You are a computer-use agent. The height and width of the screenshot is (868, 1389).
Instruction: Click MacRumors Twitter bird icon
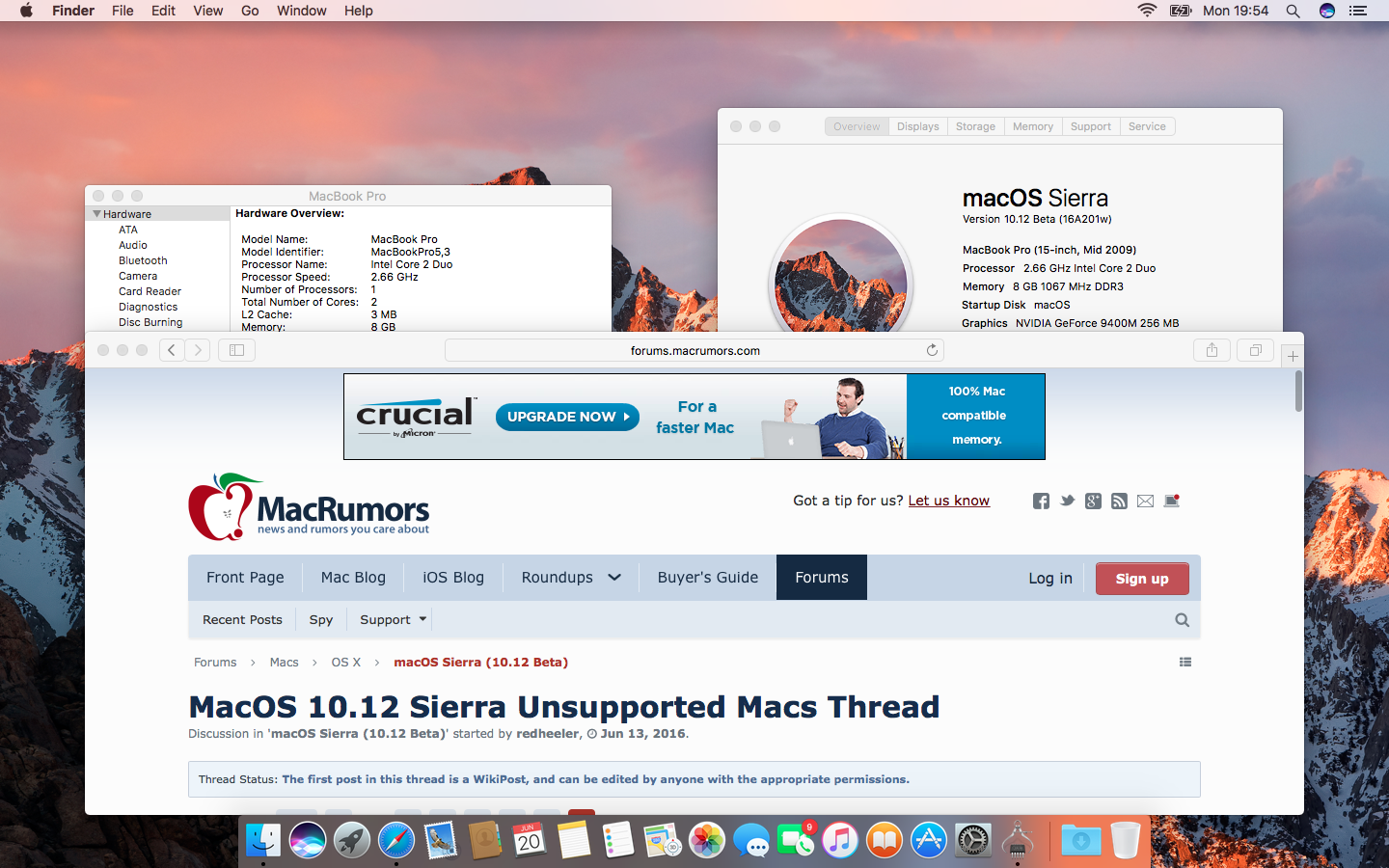tap(1067, 501)
